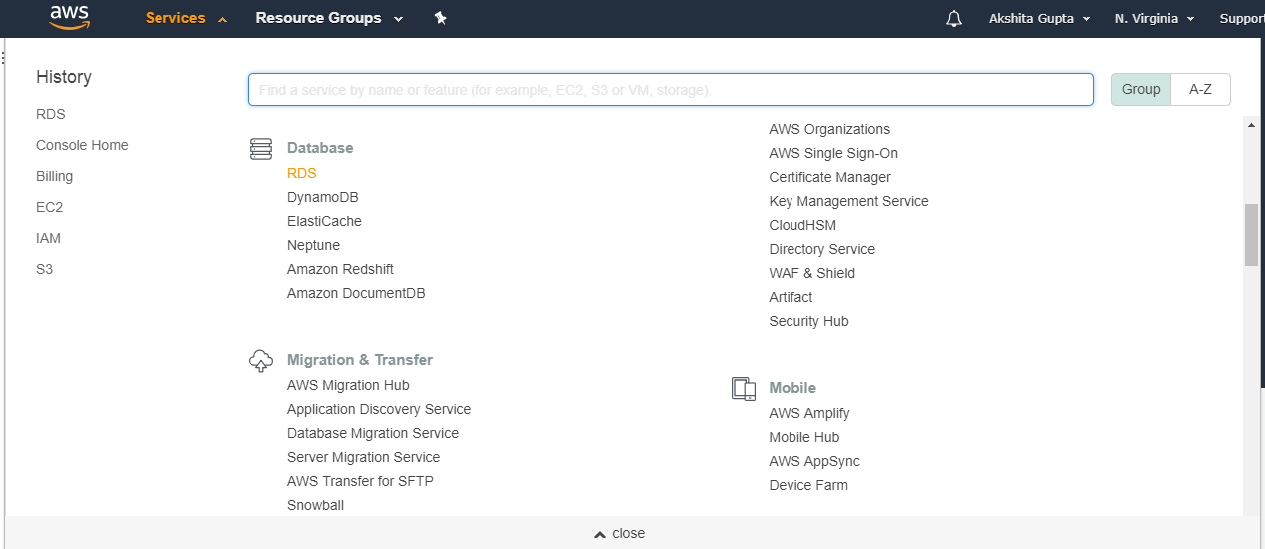Open WAF & Shield
This screenshot has width=1265, height=549.
click(x=812, y=273)
